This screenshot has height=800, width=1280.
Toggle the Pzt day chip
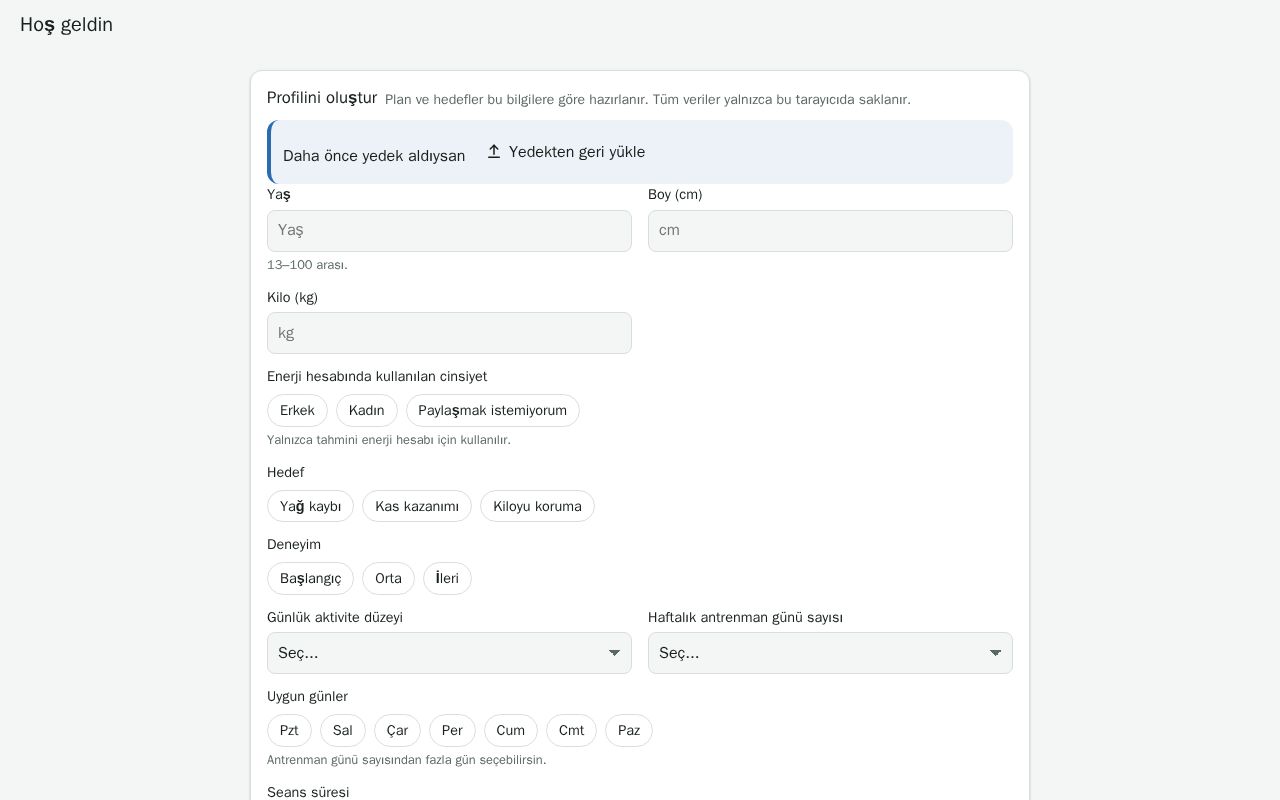289,731
